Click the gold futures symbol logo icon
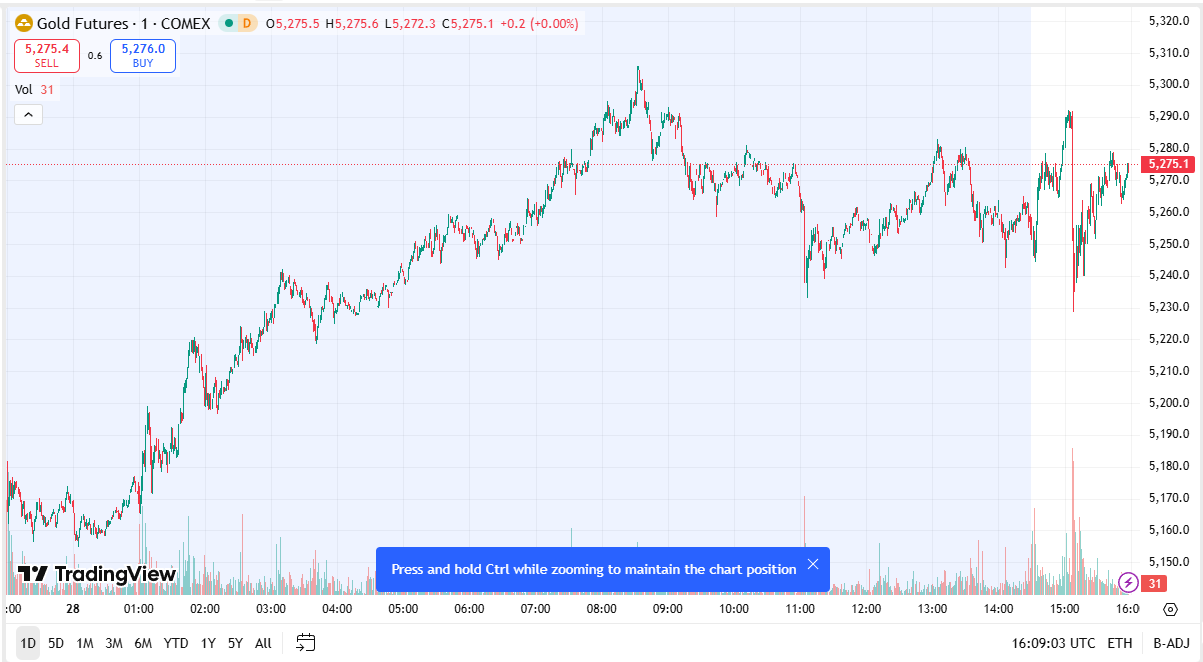The image size is (1203, 662). point(24,23)
